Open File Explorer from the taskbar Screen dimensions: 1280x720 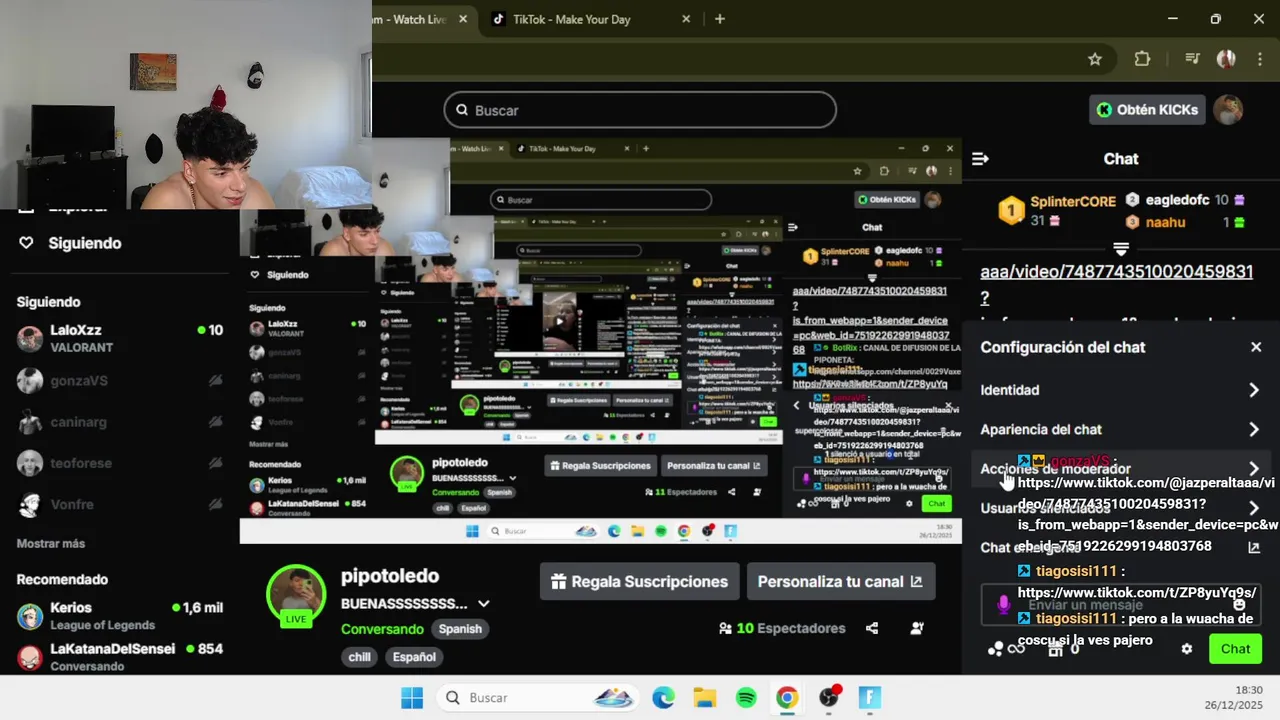tap(705, 698)
